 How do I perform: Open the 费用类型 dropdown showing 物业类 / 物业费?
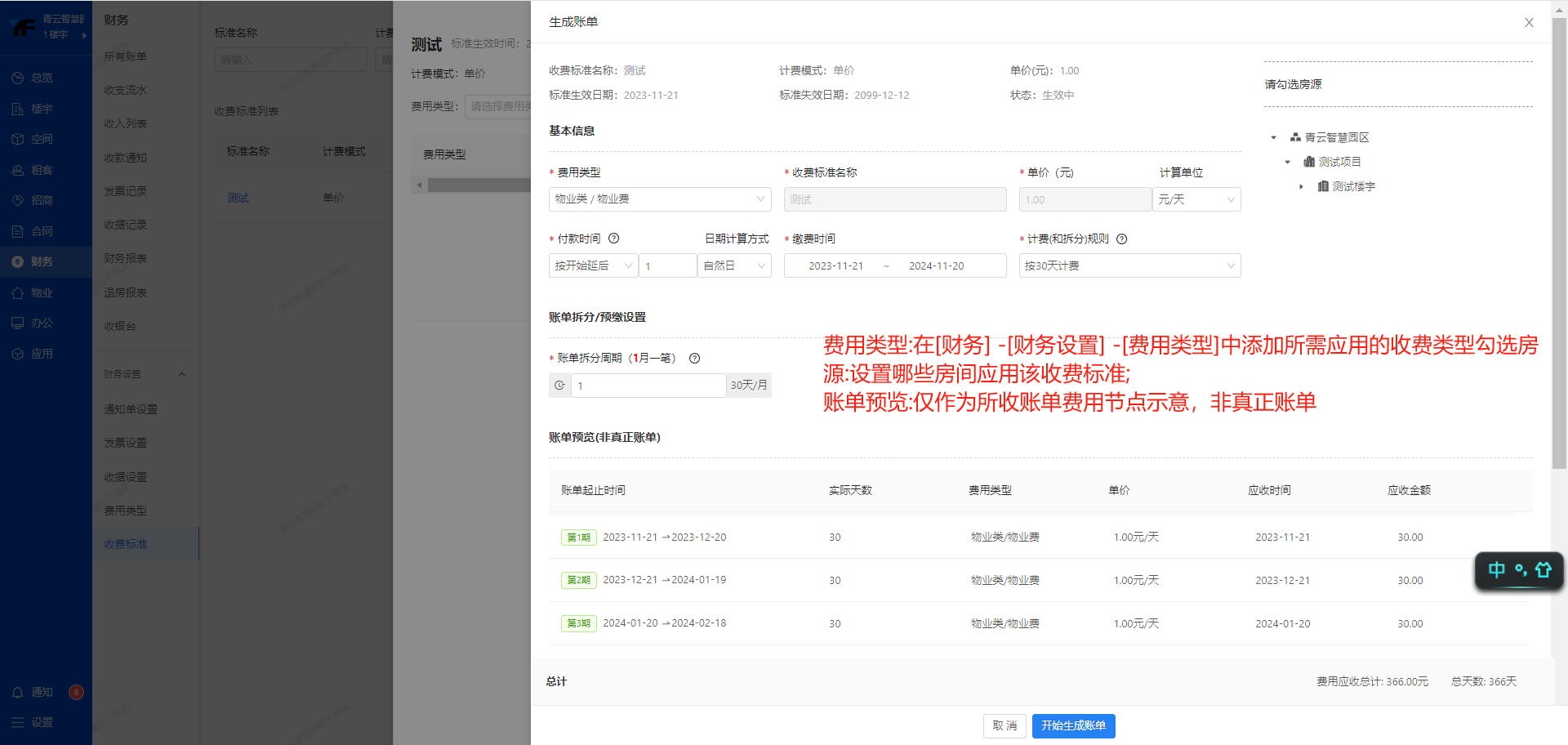[660, 199]
